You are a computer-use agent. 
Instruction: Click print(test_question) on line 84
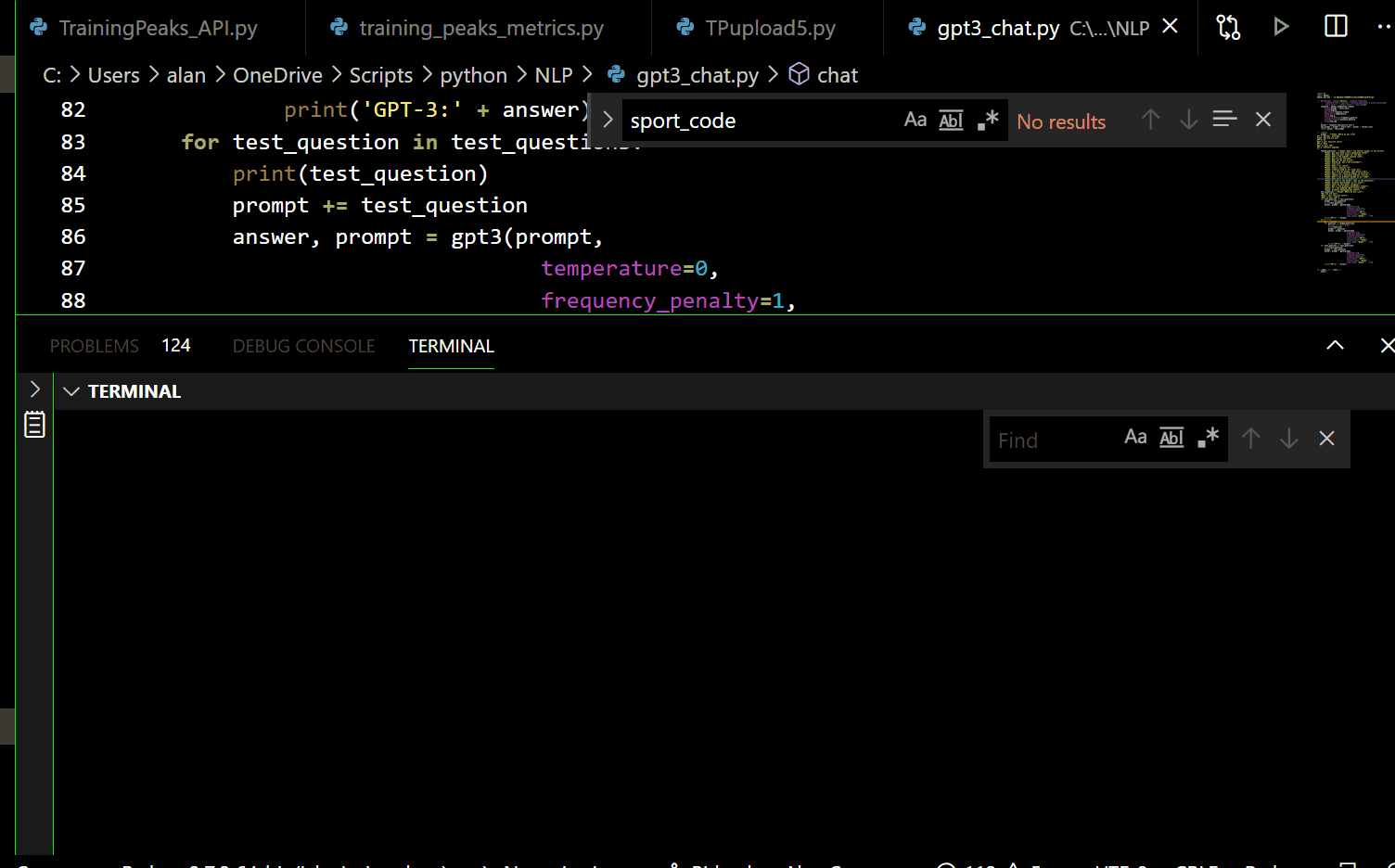pos(360,173)
